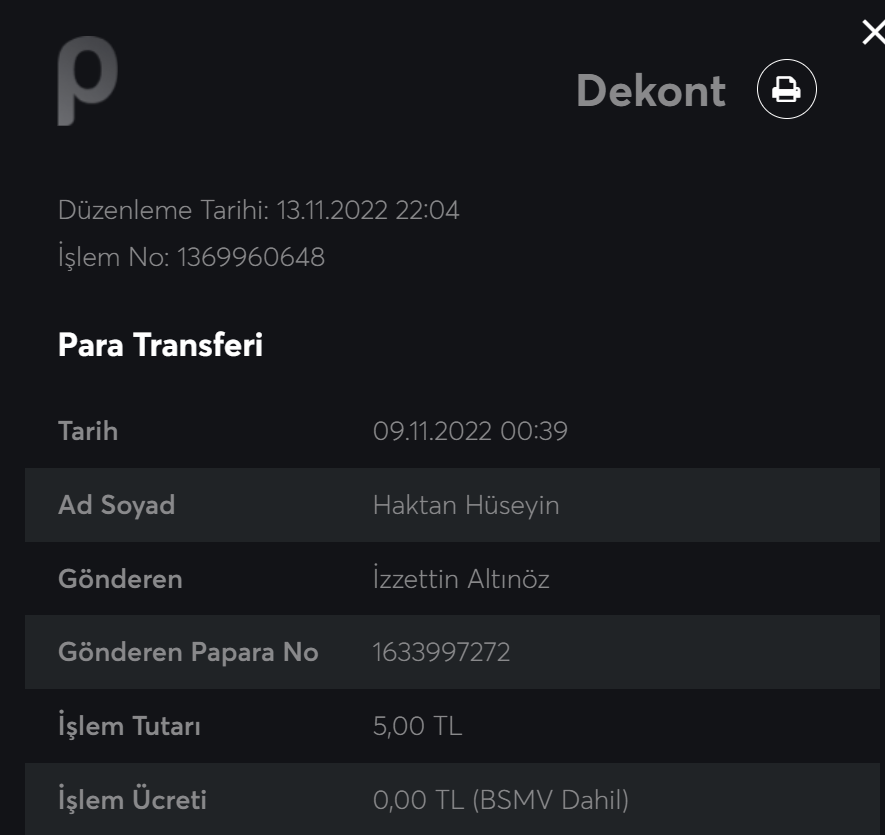Click the İşlem Ücreti label
The image size is (885, 835).
[x=132, y=800]
